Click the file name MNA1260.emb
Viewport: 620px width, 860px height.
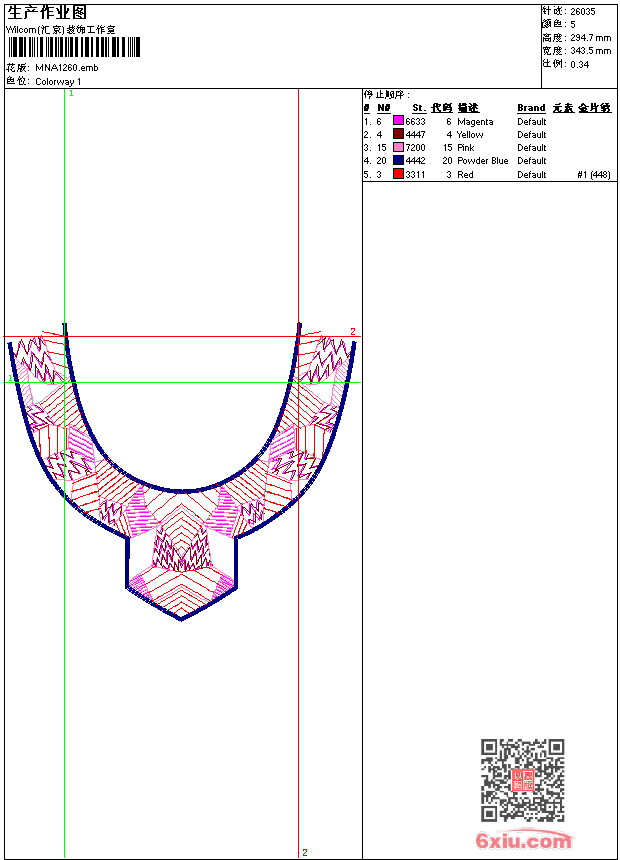pyautogui.click(x=67, y=68)
